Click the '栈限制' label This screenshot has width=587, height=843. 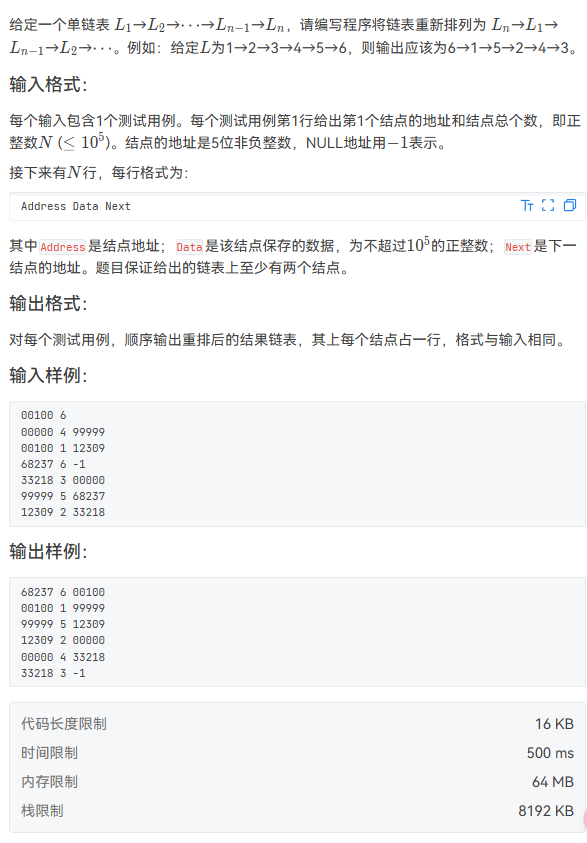[42, 811]
